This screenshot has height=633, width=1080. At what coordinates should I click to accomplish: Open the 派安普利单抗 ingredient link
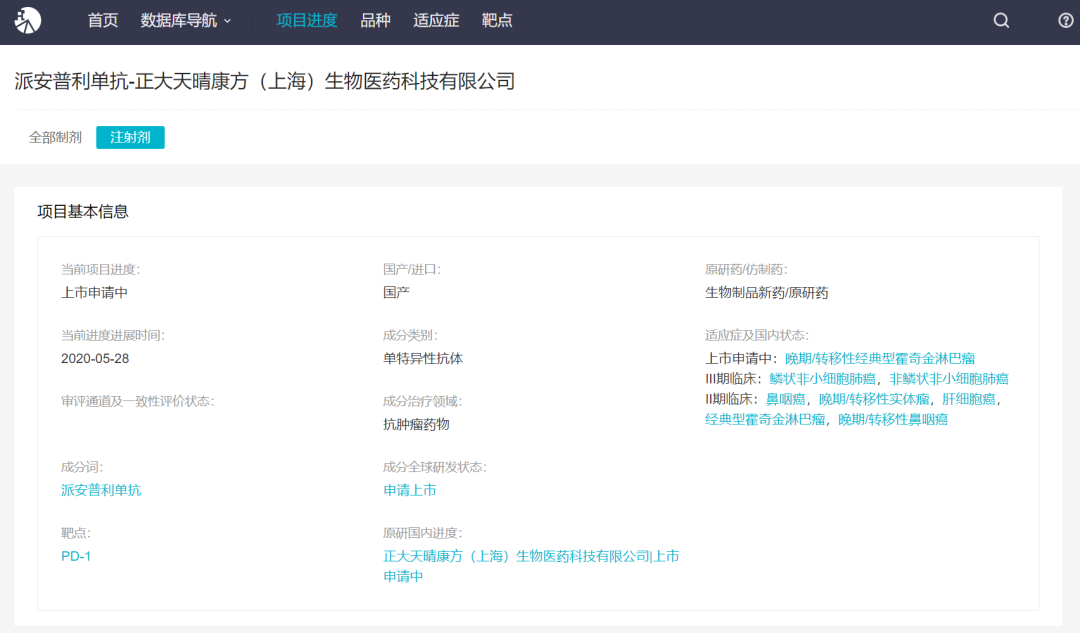pyautogui.click(x=101, y=490)
